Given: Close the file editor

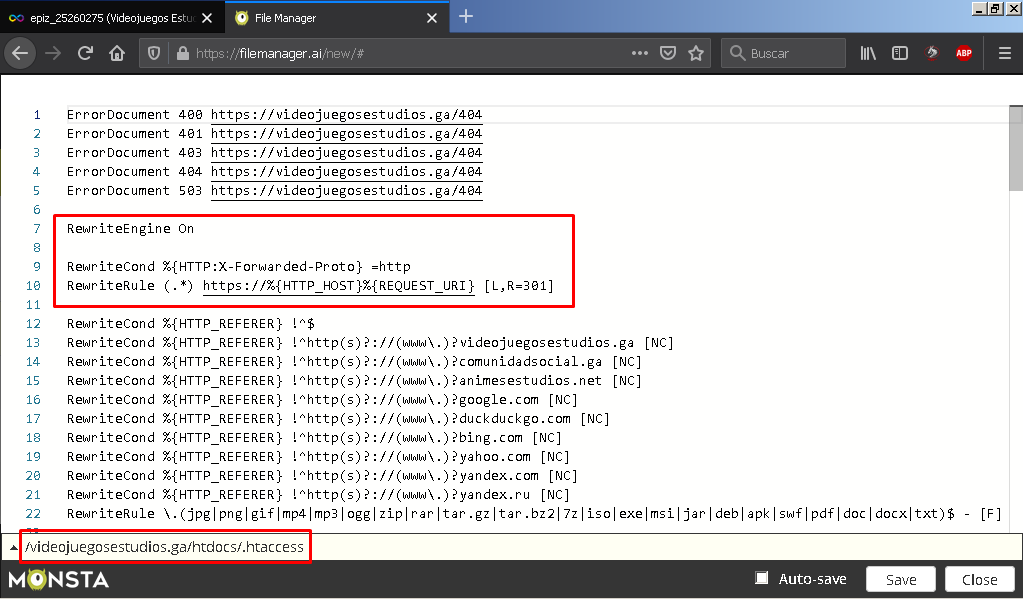Looking at the screenshot, I should 979,579.
